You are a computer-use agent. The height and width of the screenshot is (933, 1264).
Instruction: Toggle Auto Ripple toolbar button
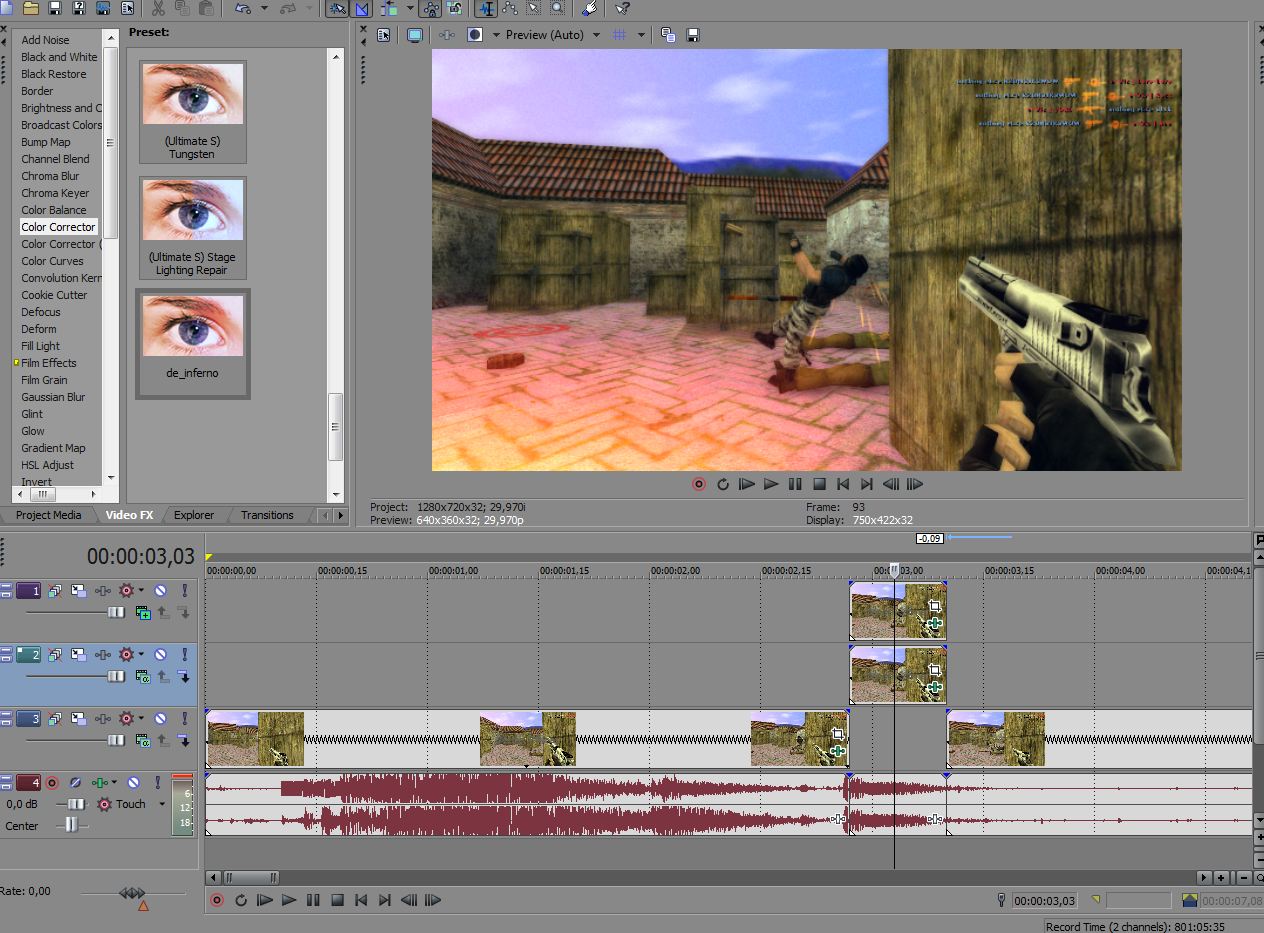pyautogui.click(x=389, y=8)
